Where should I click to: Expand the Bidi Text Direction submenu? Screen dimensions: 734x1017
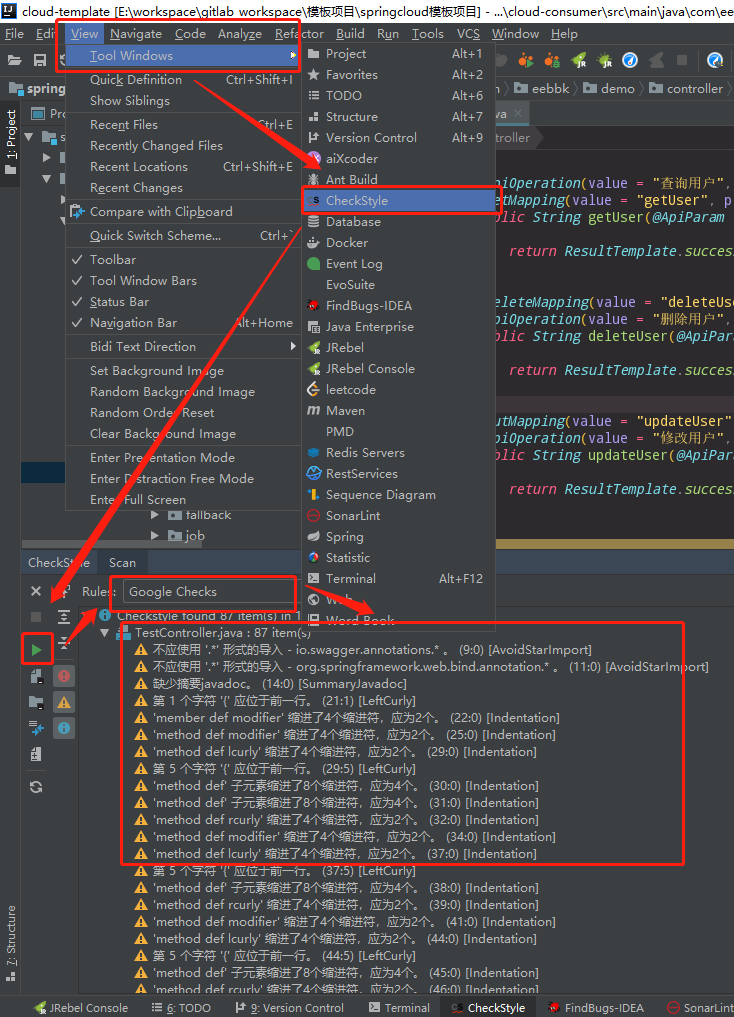coord(143,347)
